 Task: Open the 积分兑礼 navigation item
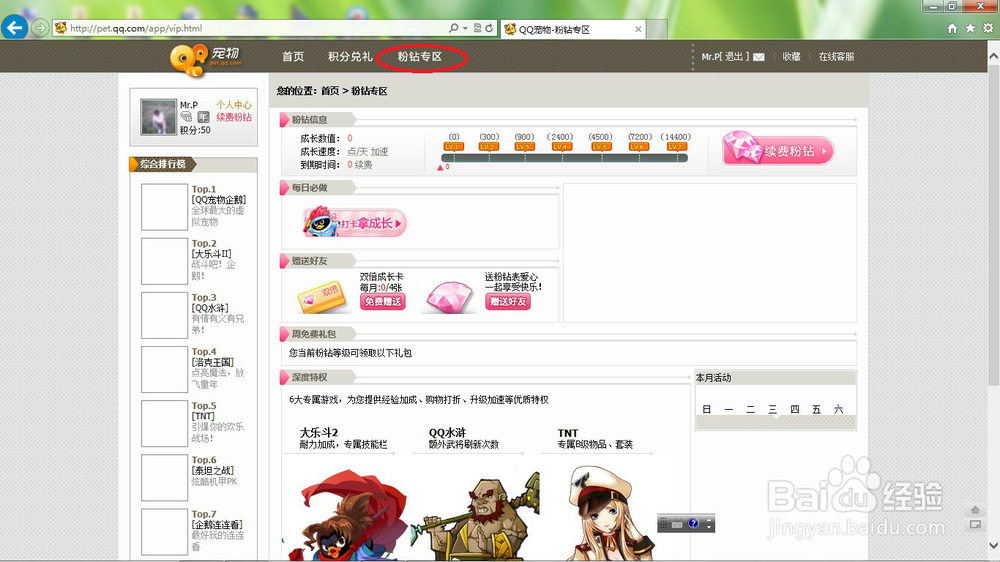[350, 57]
